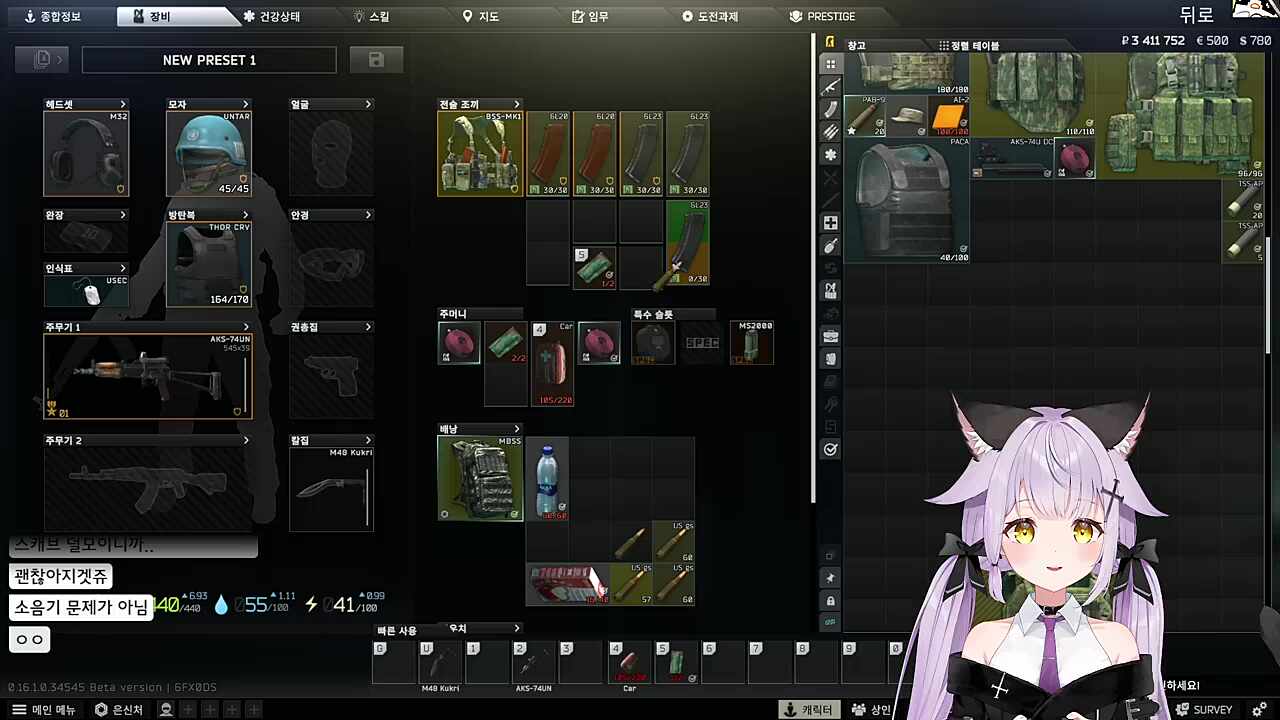Open the 스킬 skills tab
This screenshot has height=720, width=1280.
pyautogui.click(x=371, y=16)
